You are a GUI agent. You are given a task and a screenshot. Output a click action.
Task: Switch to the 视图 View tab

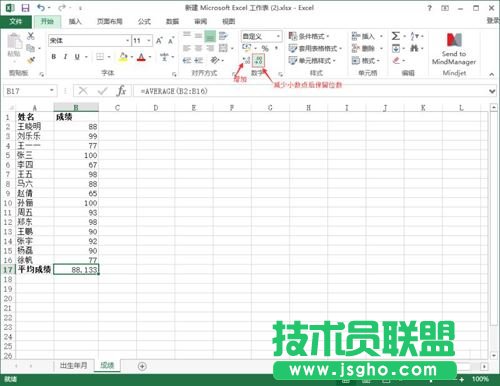pos(228,21)
